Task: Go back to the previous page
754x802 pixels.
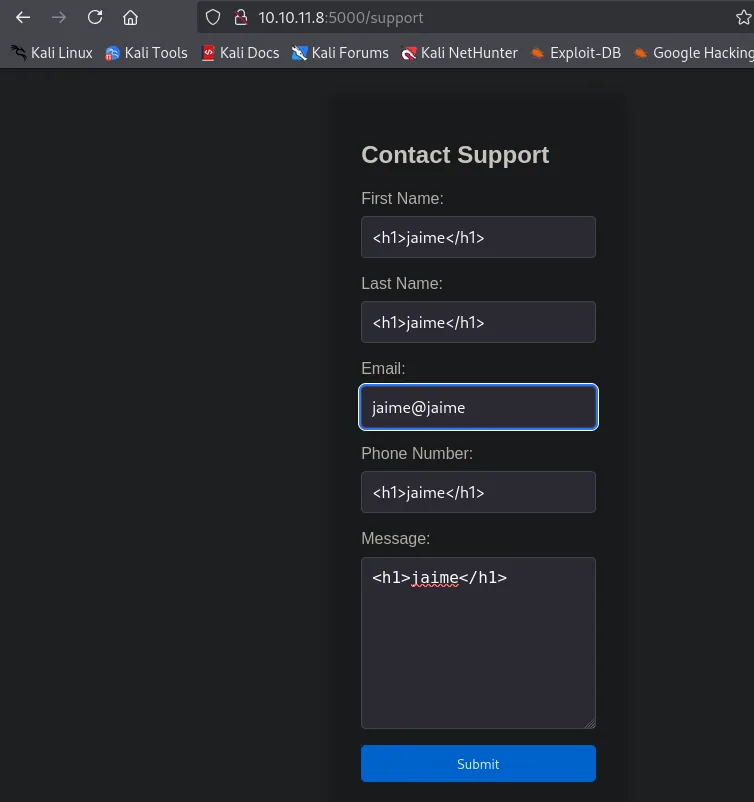Action: coord(23,18)
